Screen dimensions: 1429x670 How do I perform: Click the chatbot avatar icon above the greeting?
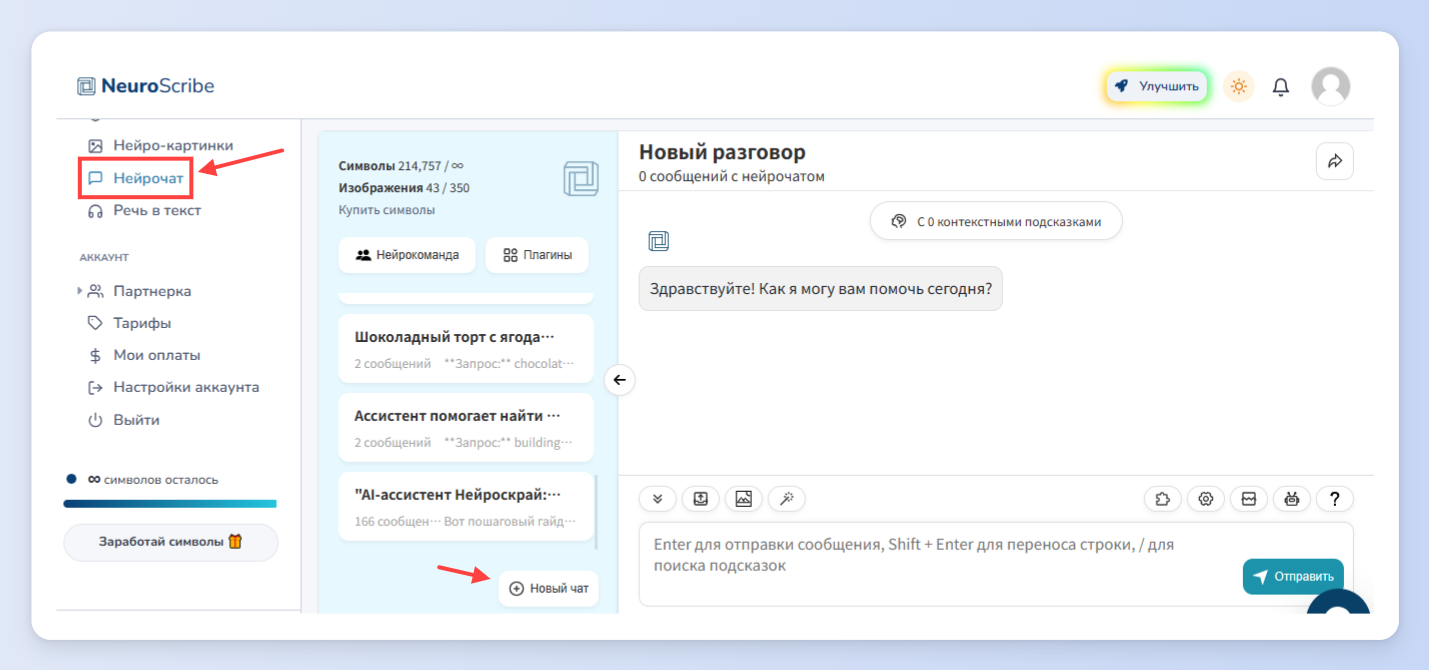pos(658,241)
